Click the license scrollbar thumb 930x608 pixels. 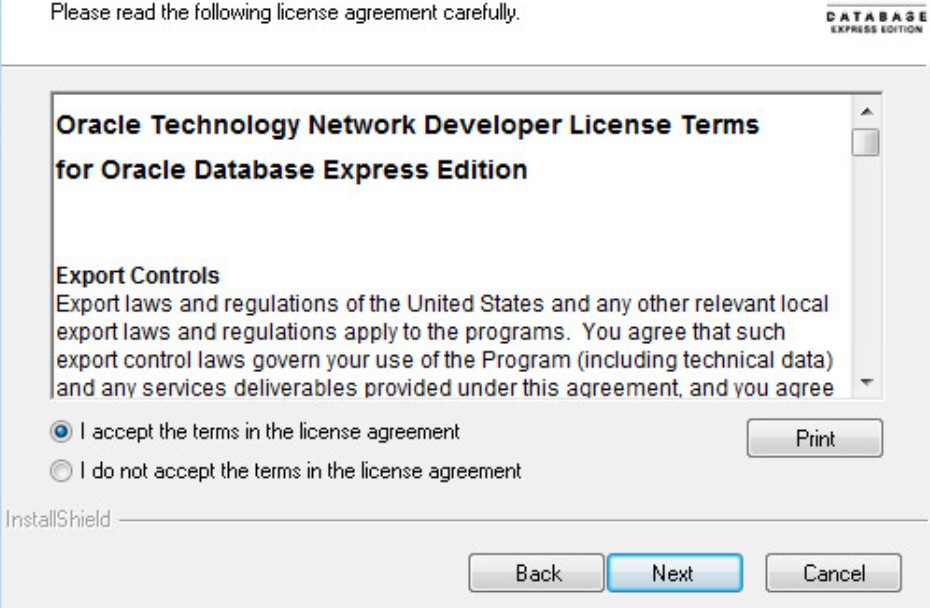[x=867, y=142]
